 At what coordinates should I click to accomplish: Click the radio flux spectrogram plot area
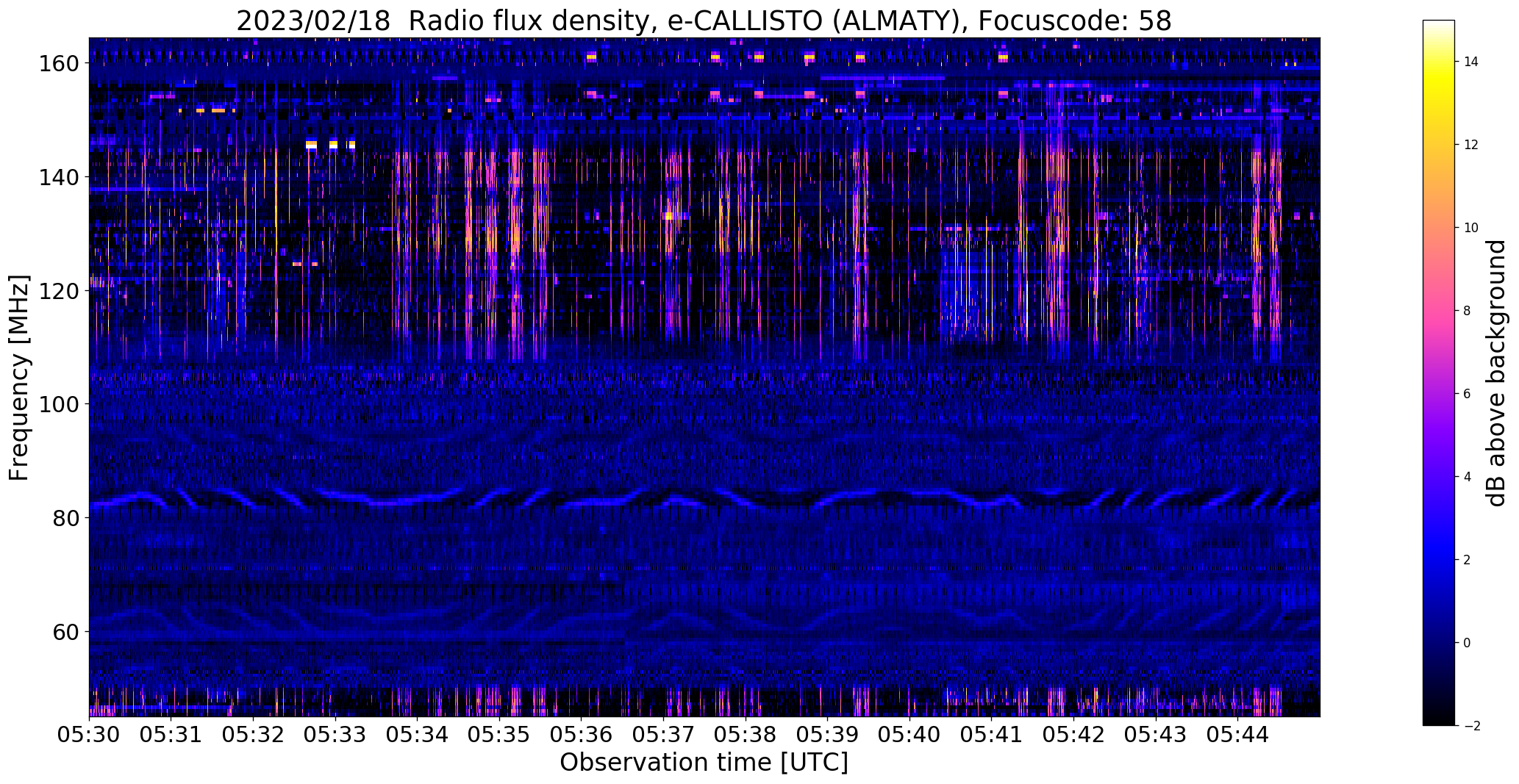click(x=704, y=377)
